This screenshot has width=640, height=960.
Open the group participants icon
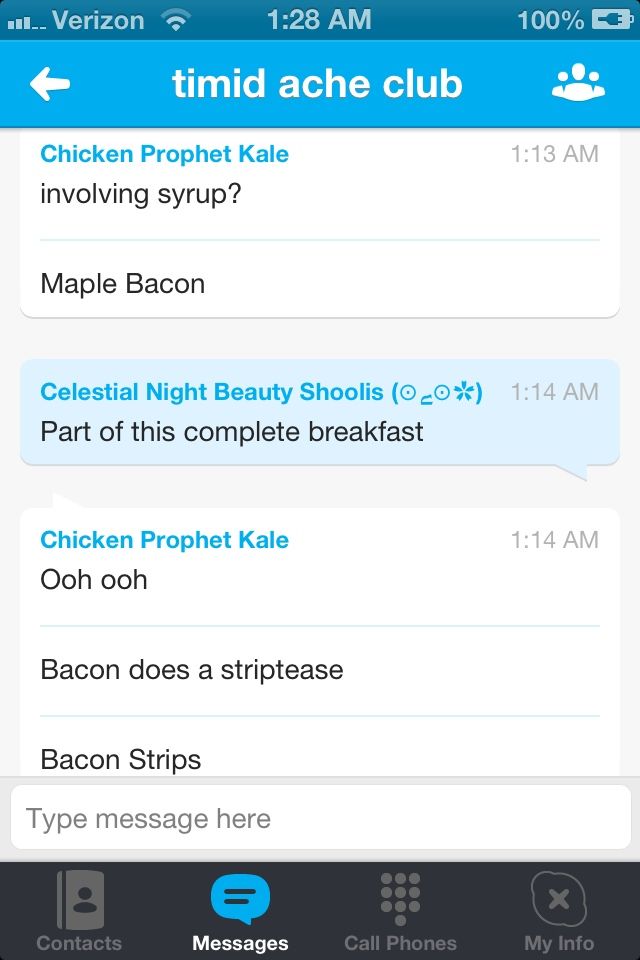tap(578, 84)
